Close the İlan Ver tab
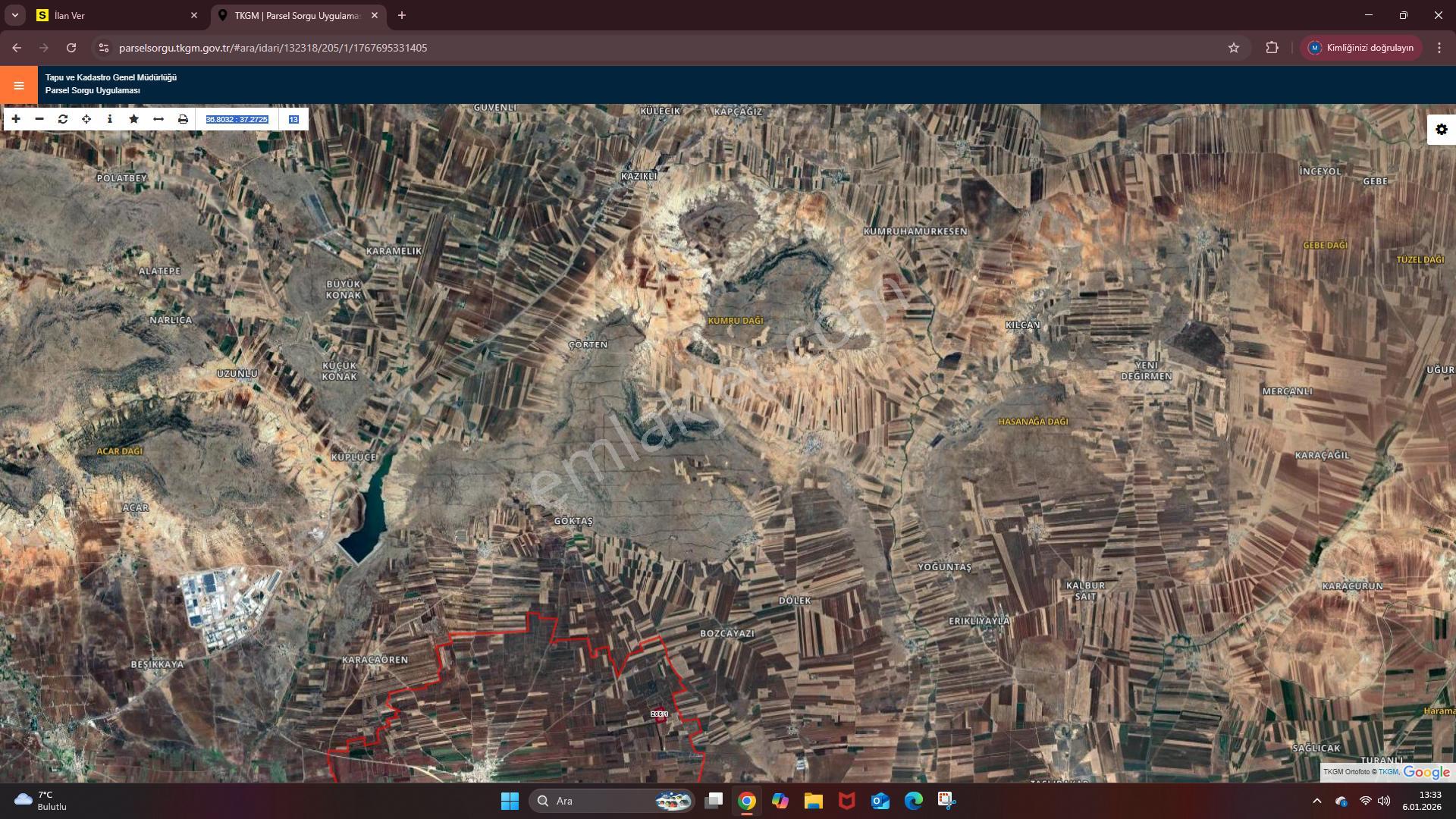The height and width of the screenshot is (819, 1456). 194,15
